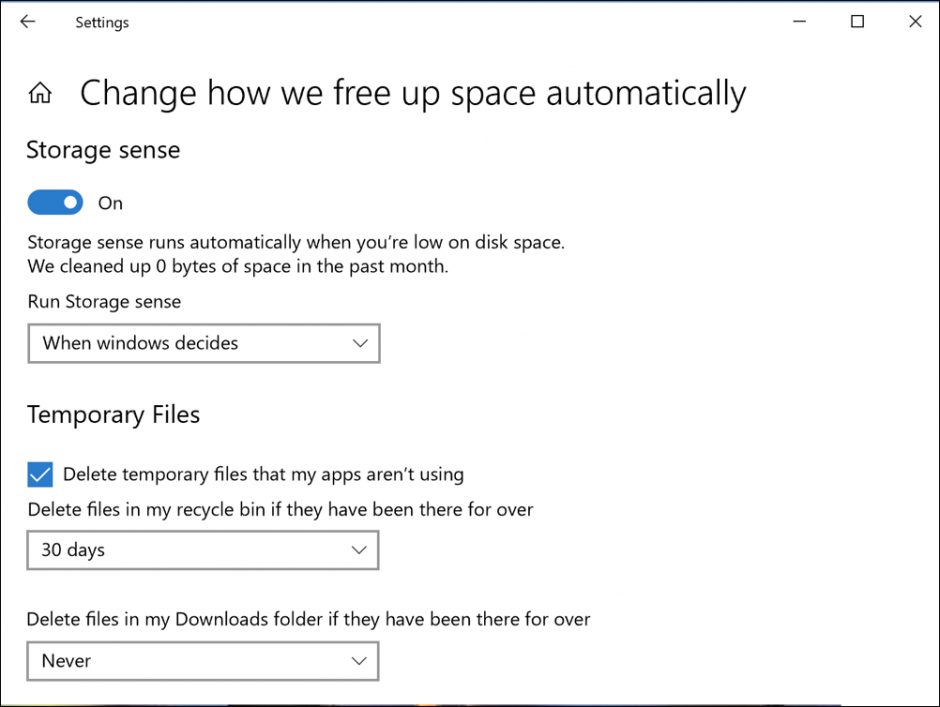Click the chevron on the Never dropdown

click(359, 661)
